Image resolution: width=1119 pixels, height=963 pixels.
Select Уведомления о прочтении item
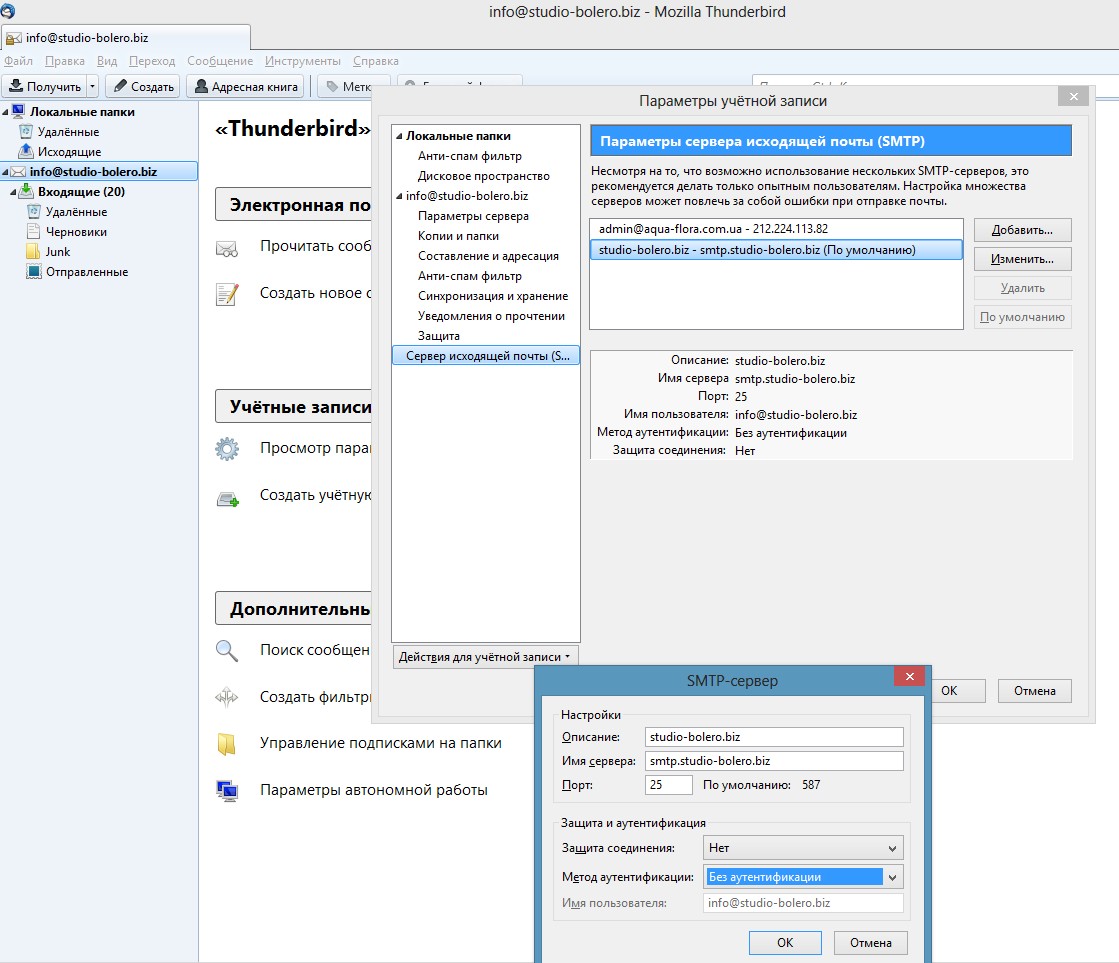[x=491, y=316]
